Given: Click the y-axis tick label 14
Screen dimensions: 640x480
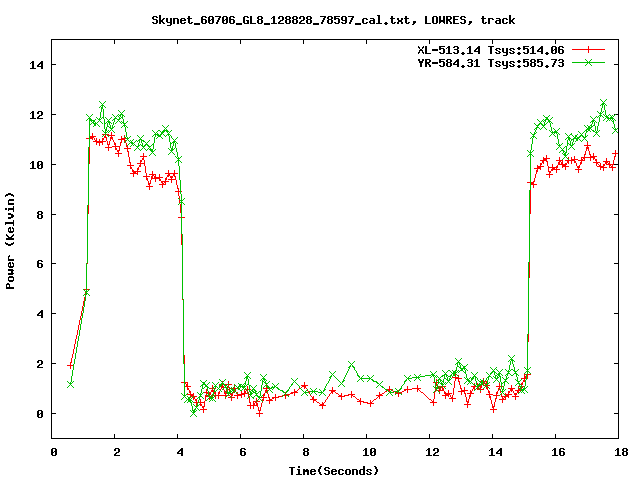Looking at the screenshot, I should pyautogui.click(x=36, y=65).
